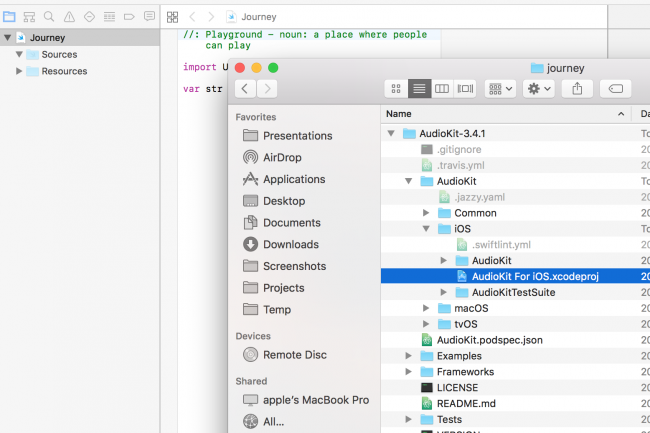Viewport: 650px width, 433px height.
Task: Select Applications in Finder sidebar
Action: (293, 179)
